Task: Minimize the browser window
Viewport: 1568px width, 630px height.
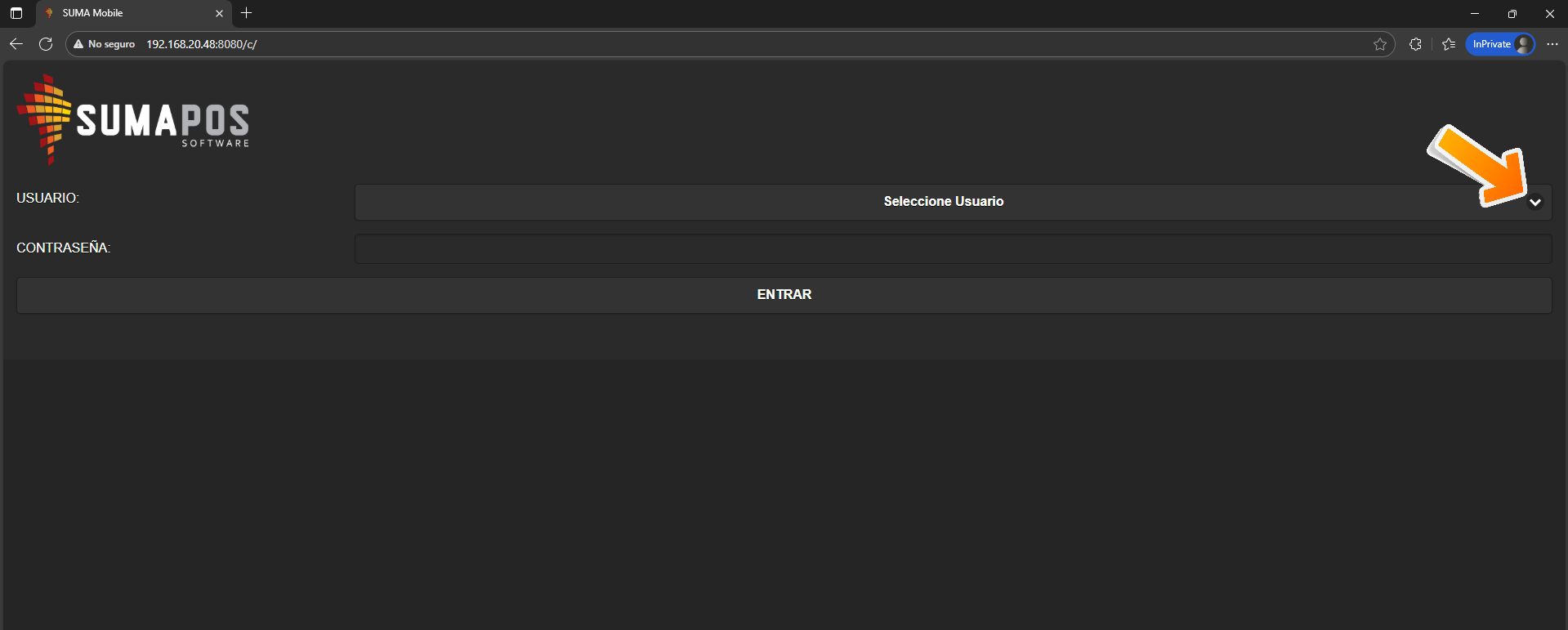Action: (x=1475, y=13)
